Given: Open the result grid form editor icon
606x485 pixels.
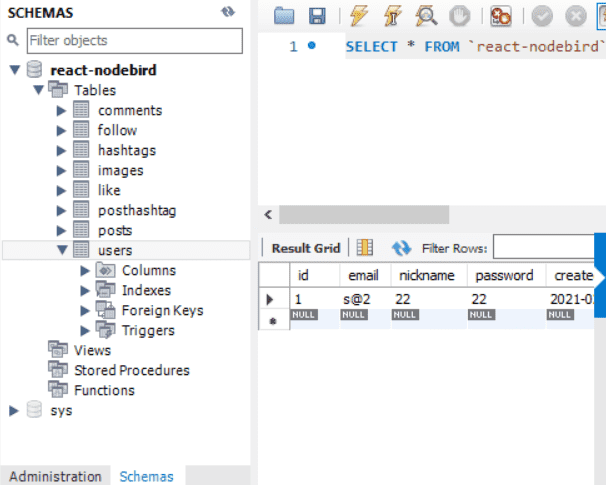Looking at the screenshot, I should pos(364,248).
